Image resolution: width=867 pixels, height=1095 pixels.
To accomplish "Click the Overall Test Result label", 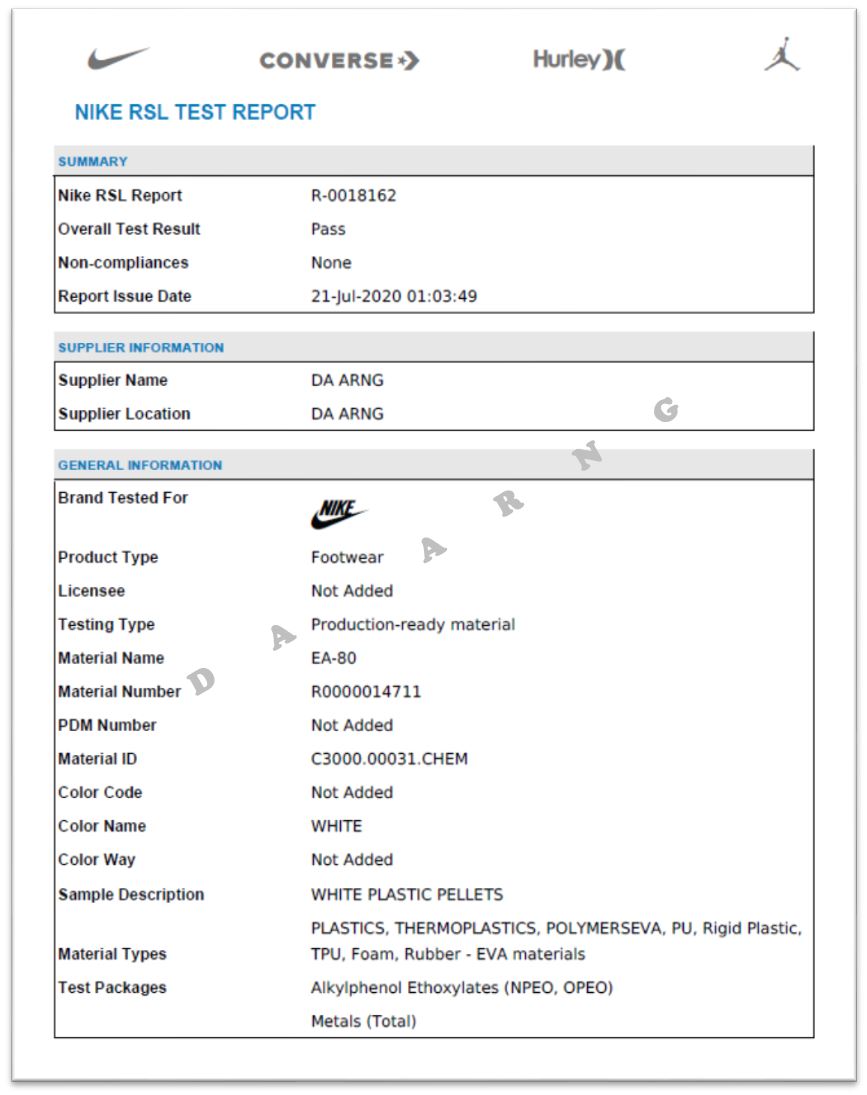I will point(129,229).
